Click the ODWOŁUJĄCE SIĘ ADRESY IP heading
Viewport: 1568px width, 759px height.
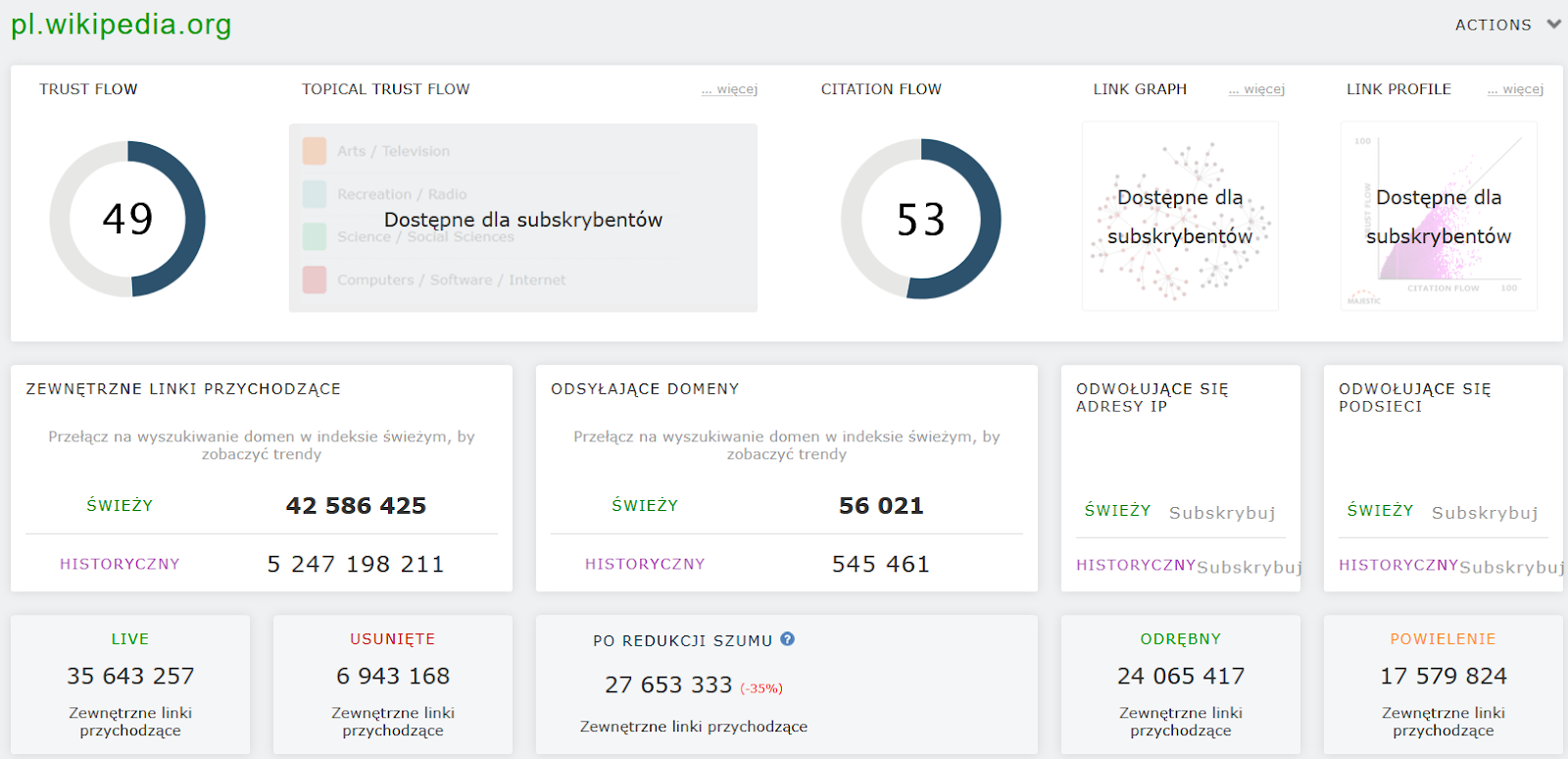coord(1152,397)
